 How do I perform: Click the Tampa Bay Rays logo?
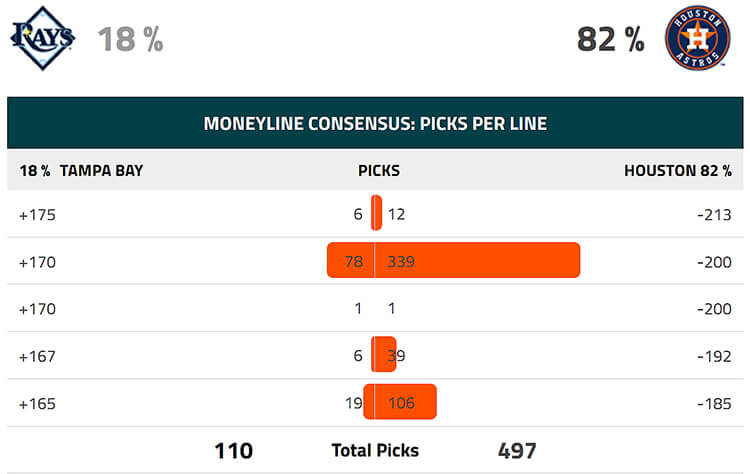43,38
